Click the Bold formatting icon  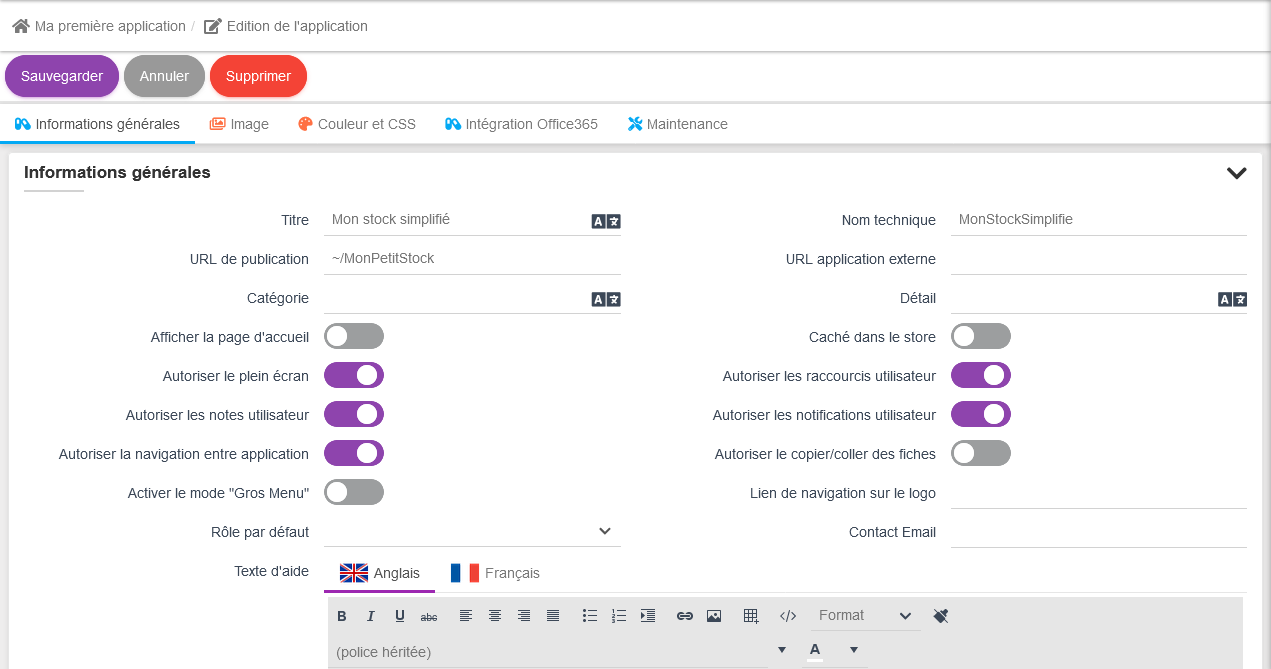click(x=342, y=616)
